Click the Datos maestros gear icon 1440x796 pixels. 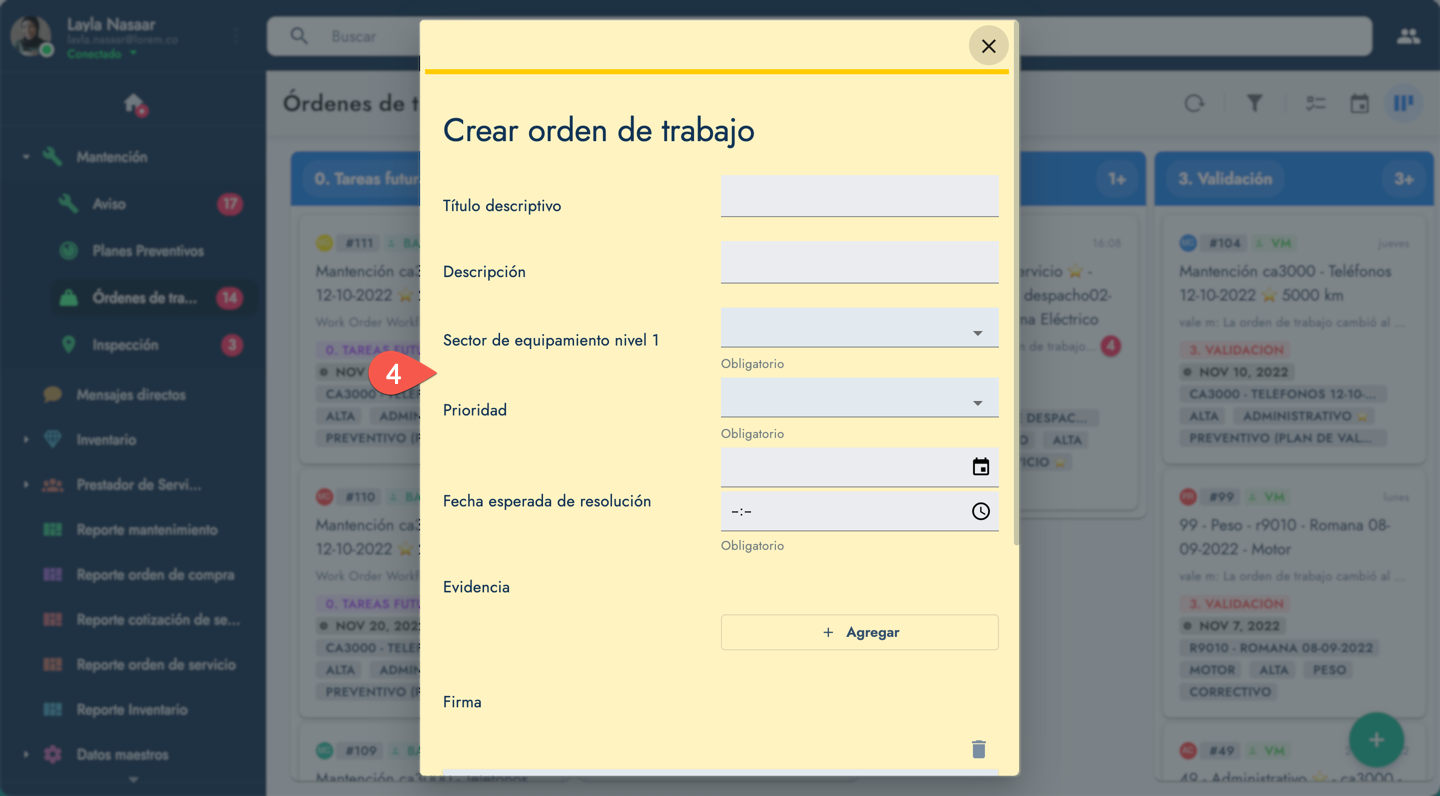click(x=52, y=755)
